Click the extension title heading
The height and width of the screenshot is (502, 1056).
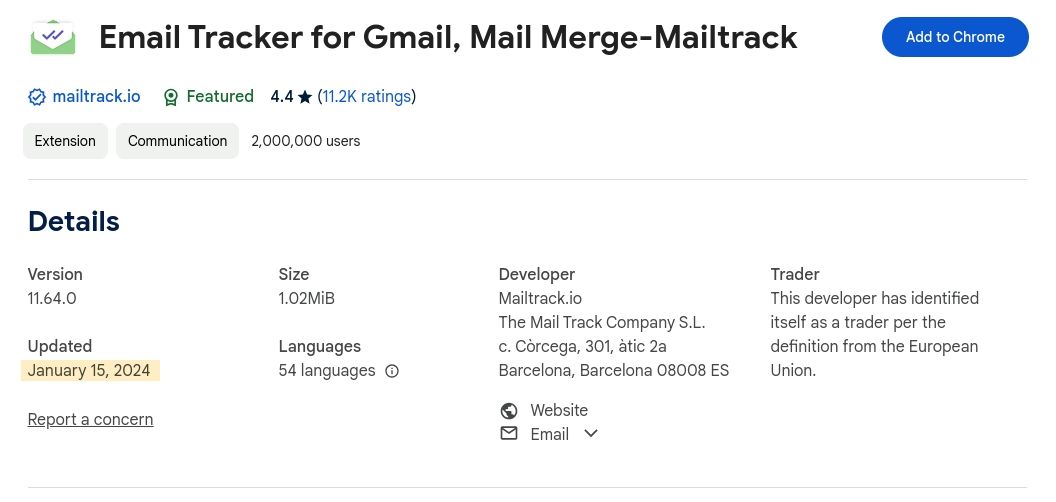[x=448, y=38]
